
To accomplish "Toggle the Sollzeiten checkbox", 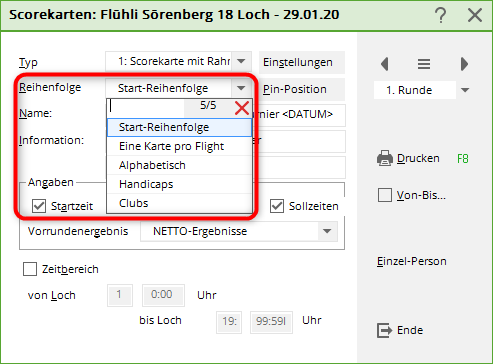I will pyautogui.click(x=277, y=206).
